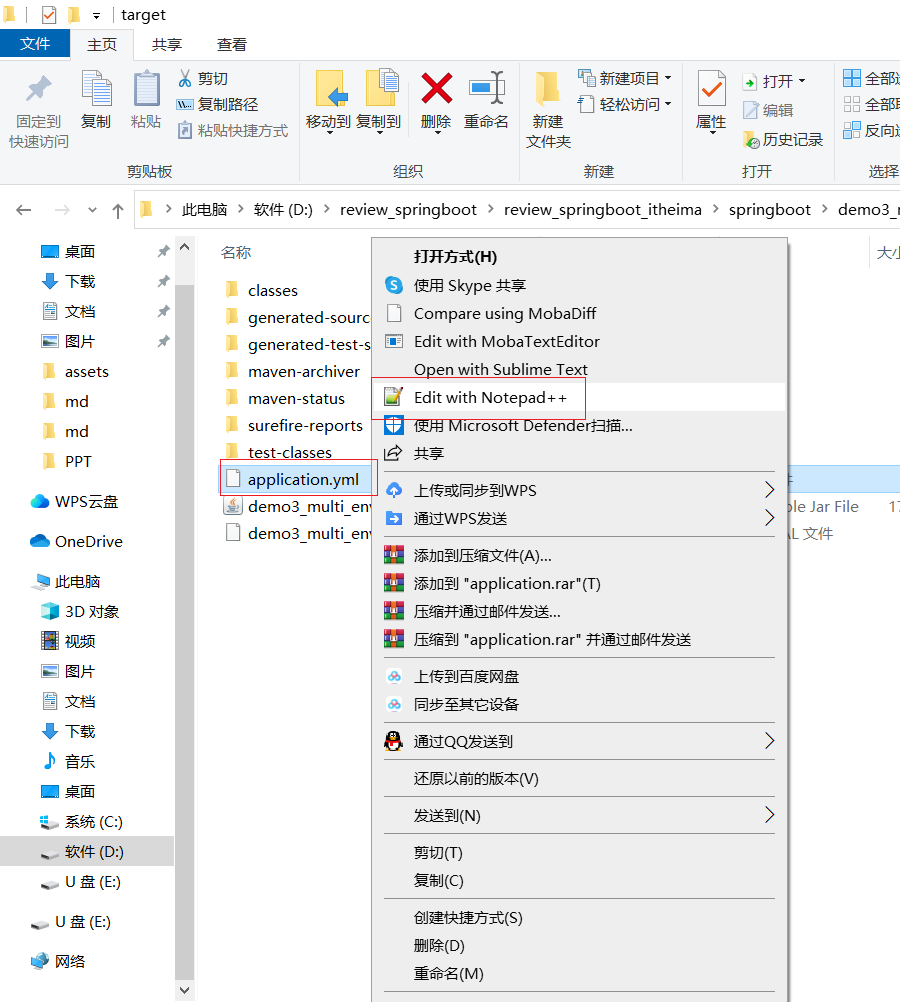
Task: Click the scissors Cut icon
Action: tap(185, 78)
